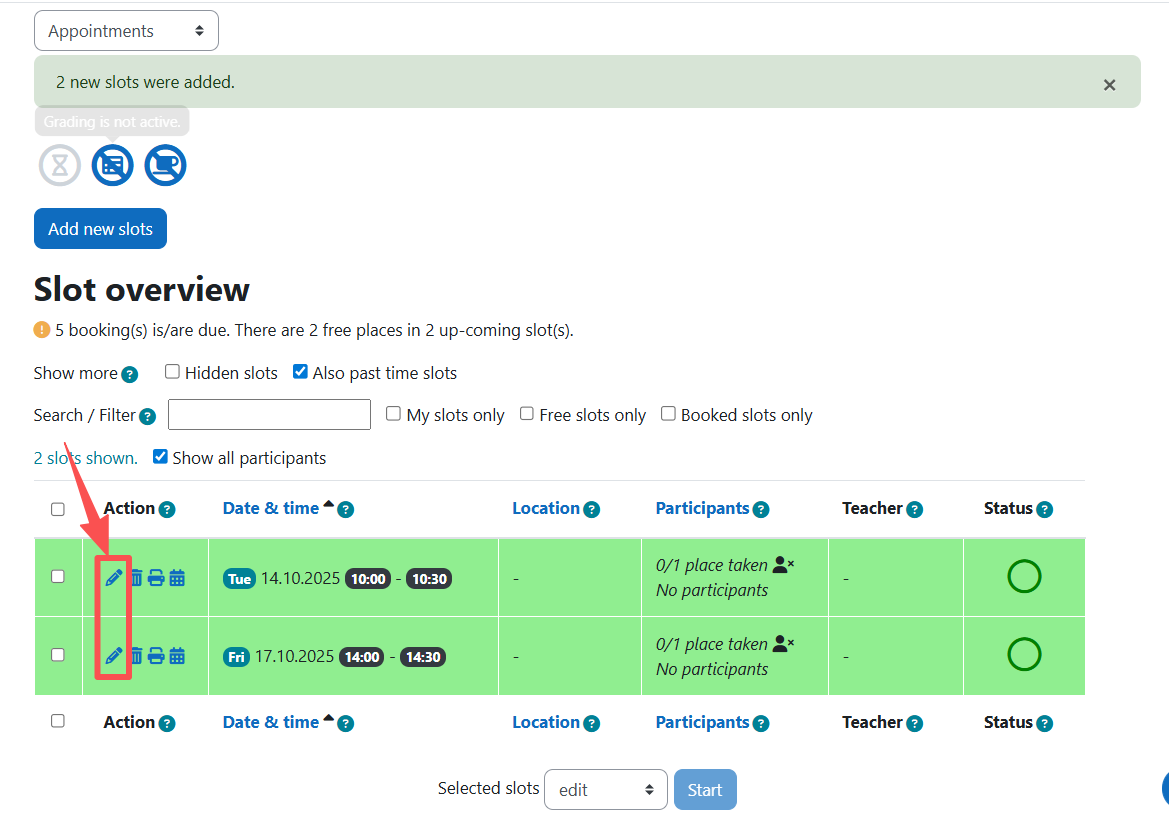This screenshot has height=824, width=1169.
Task: Toggle Show all participants checkbox
Action: [x=160, y=457]
